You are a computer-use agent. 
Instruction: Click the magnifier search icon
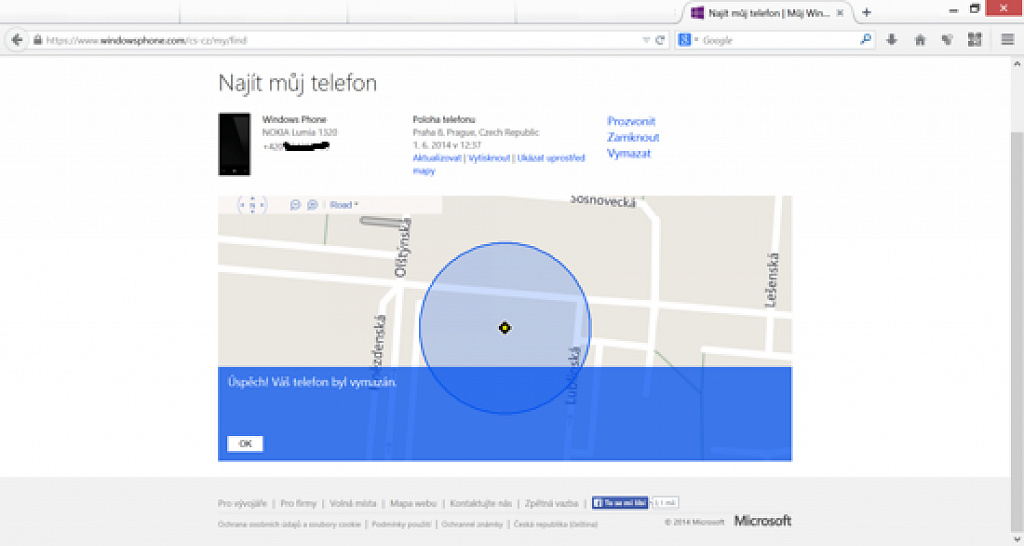tap(865, 40)
